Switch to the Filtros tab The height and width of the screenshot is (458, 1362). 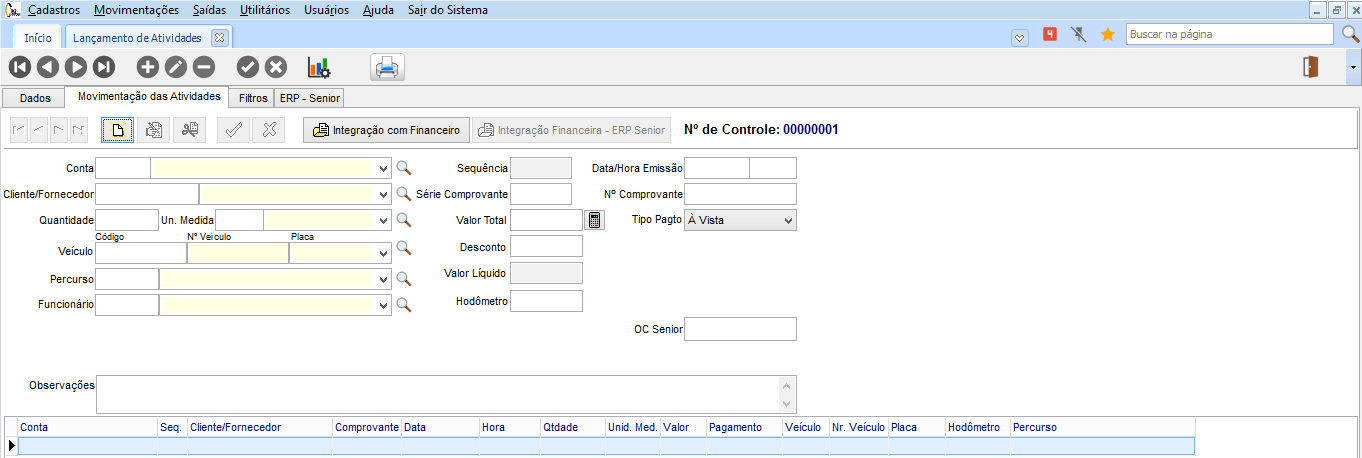(253, 98)
